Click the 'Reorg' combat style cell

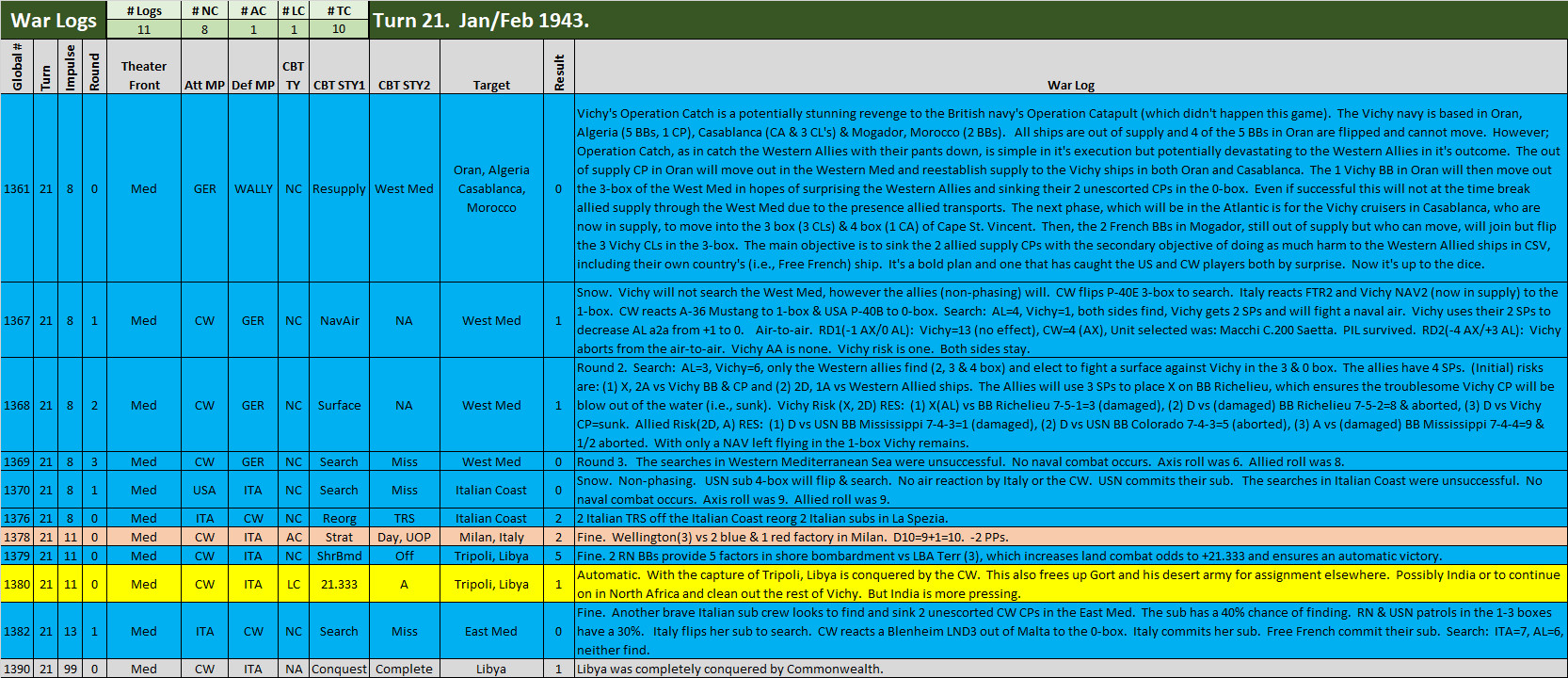coord(339,518)
